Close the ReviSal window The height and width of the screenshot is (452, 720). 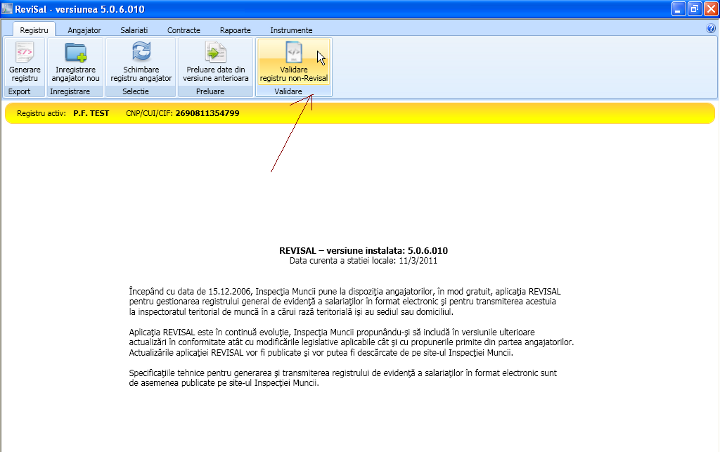click(711, 8)
